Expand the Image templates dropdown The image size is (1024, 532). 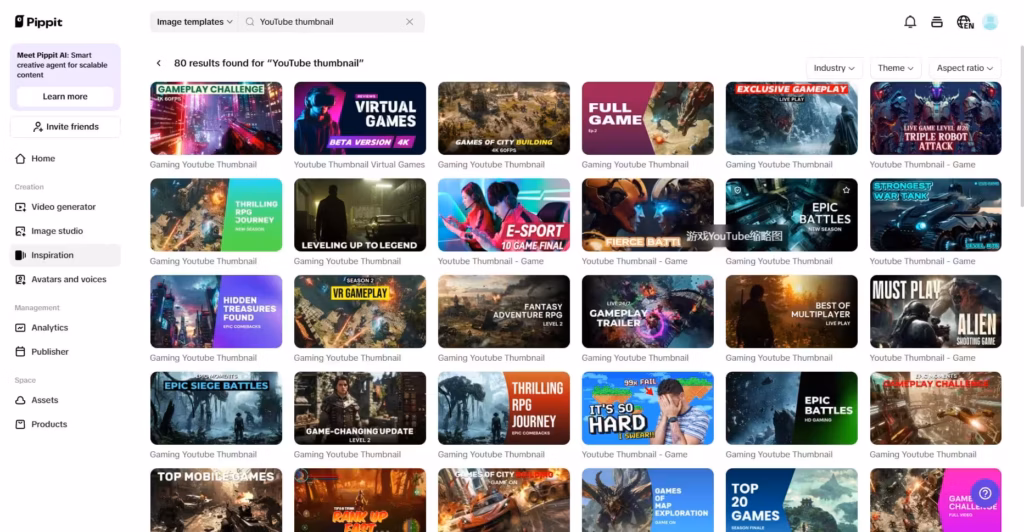(x=194, y=22)
